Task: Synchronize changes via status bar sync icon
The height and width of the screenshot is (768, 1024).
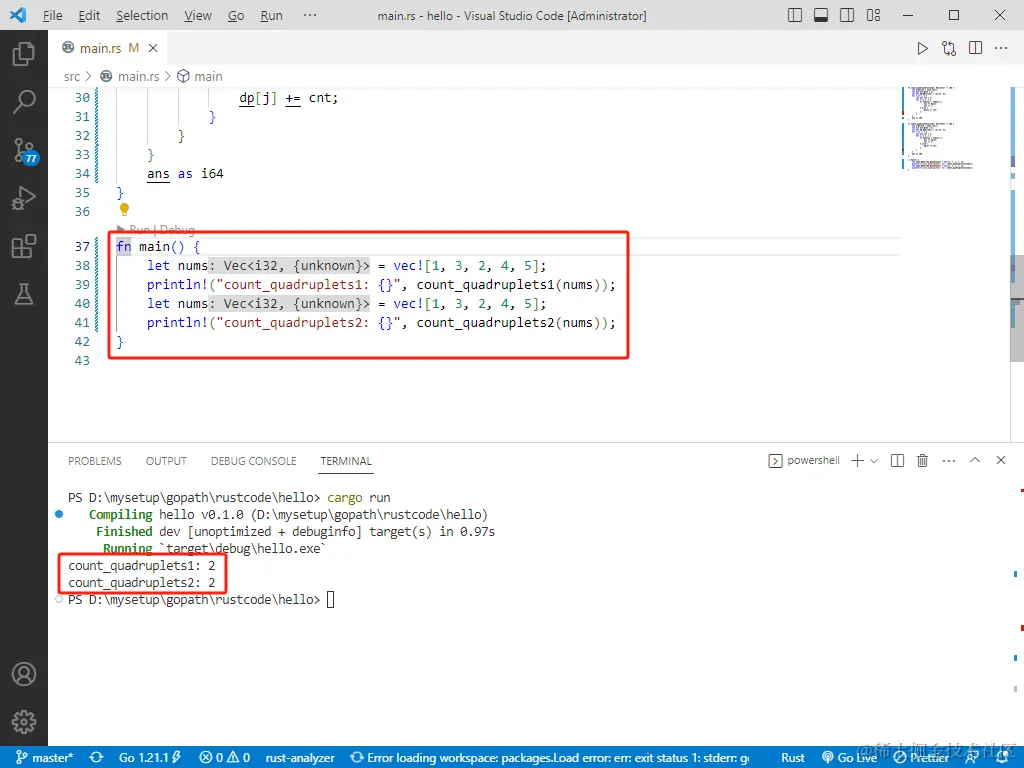Action: pos(97,758)
